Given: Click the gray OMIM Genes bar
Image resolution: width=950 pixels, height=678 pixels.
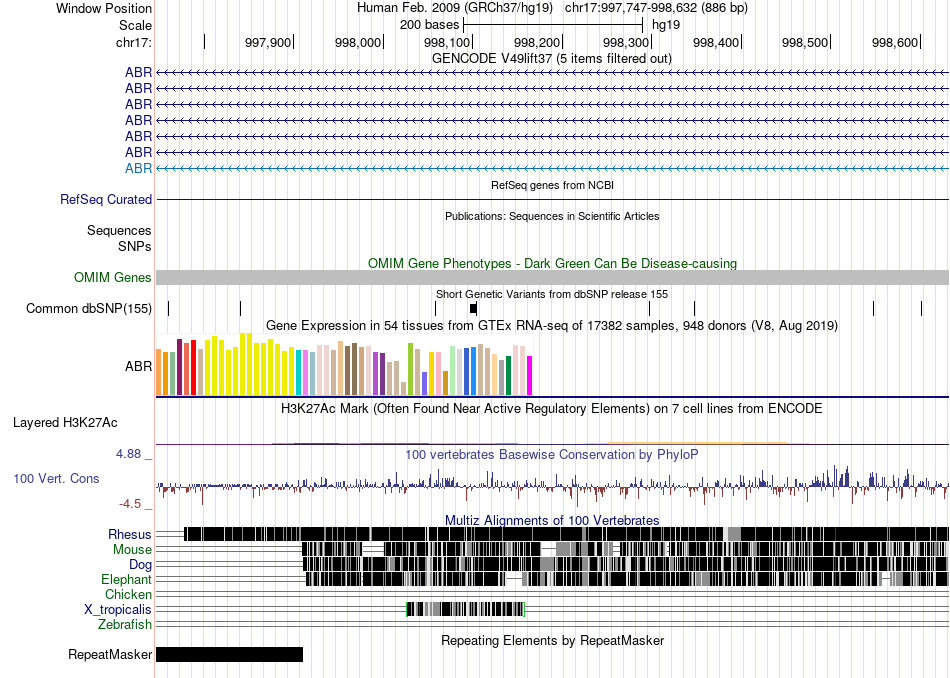Looking at the screenshot, I should pyautogui.click(x=552, y=278).
